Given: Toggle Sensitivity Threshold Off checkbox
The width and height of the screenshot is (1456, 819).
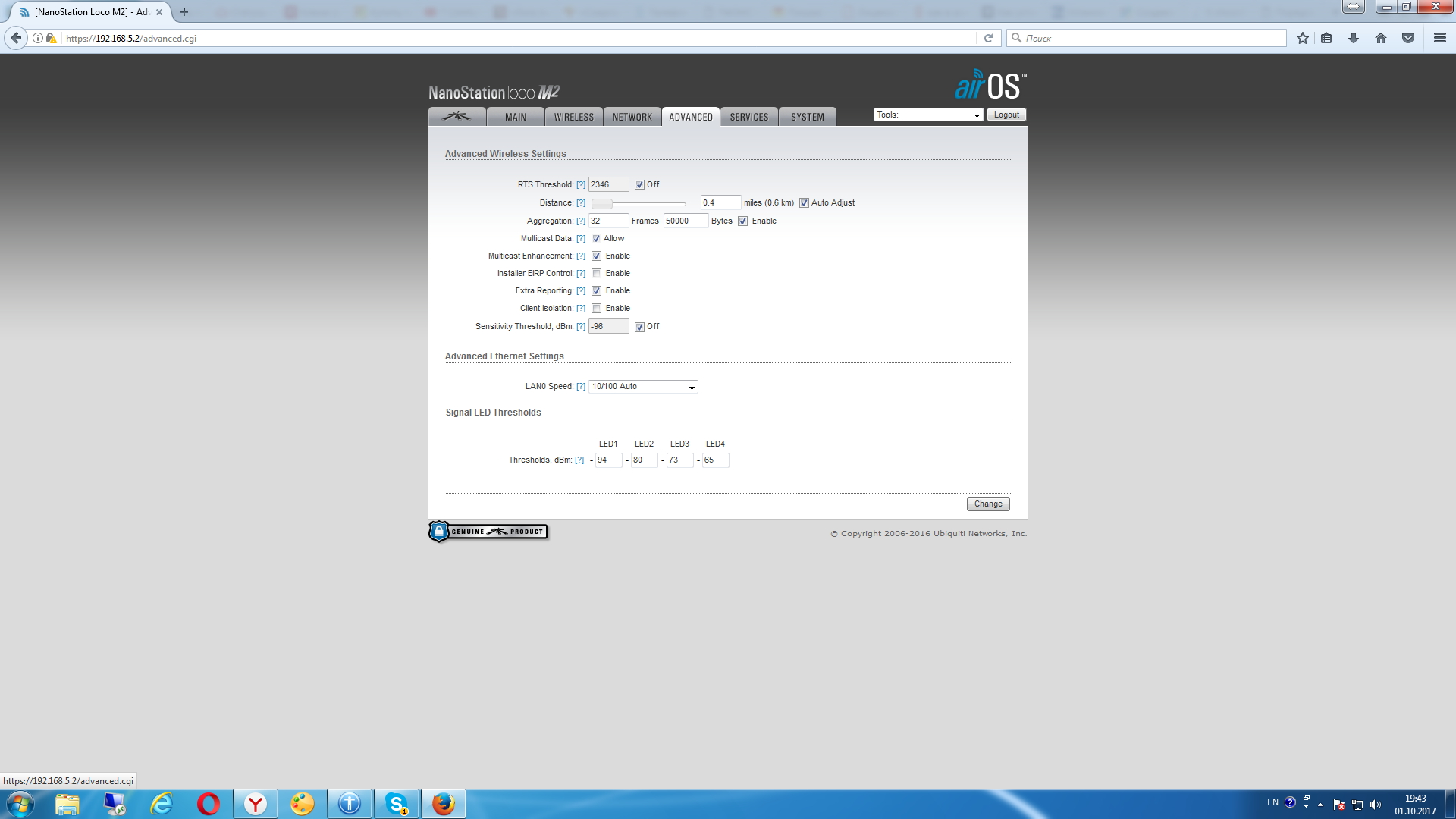Looking at the screenshot, I should 639,327.
